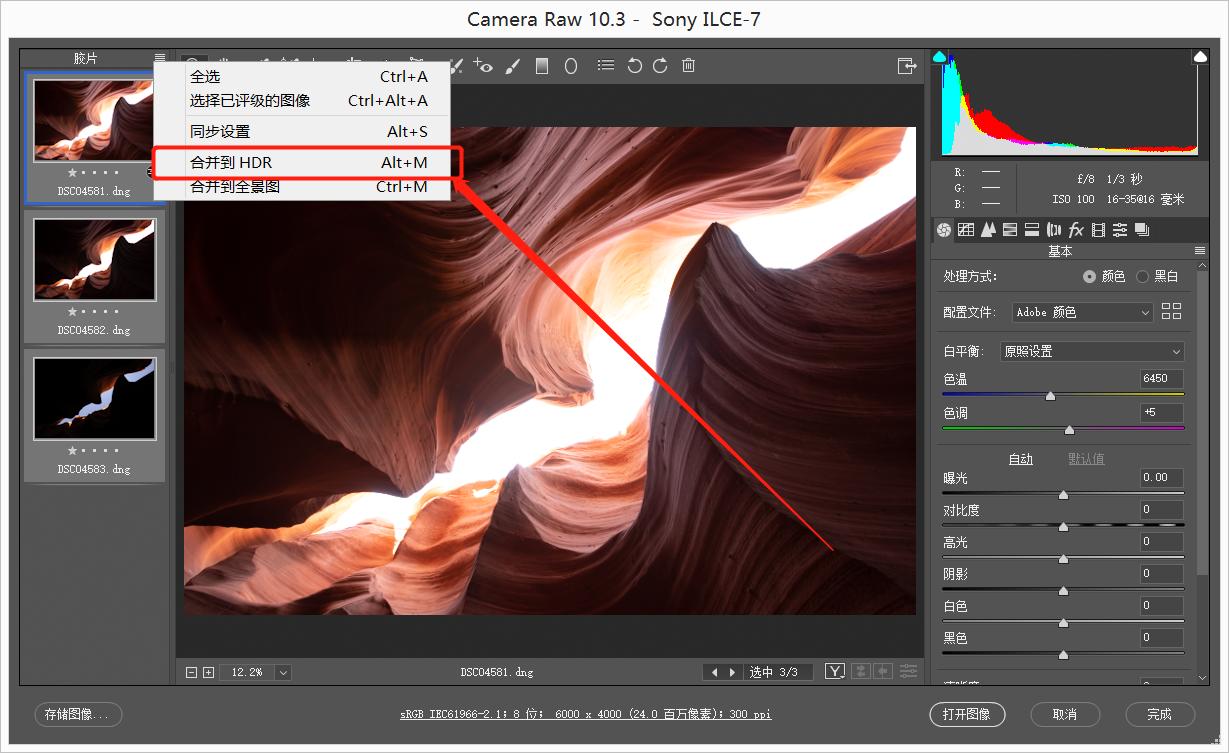The width and height of the screenshot is (1229, 753).
Task: Open the white balance dropdown
Action: (x=1092, y=351)
